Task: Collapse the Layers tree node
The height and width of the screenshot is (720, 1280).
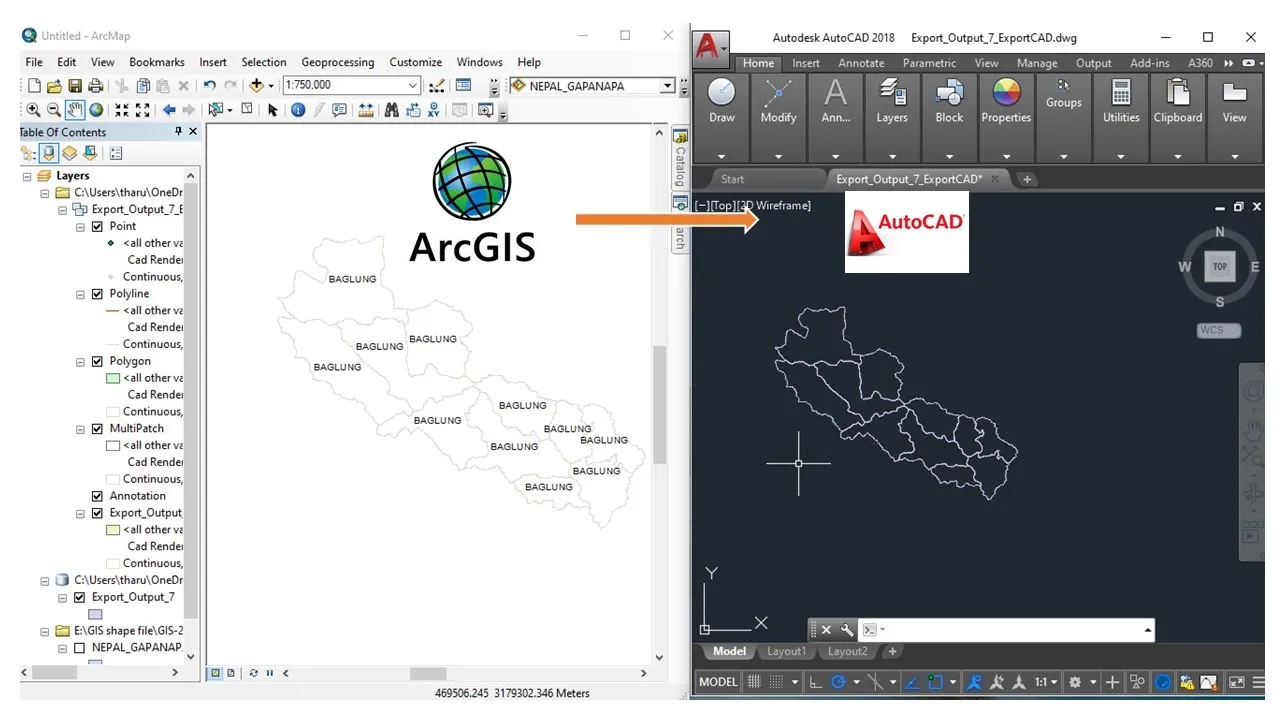Action: pyautogui.click(x=27, y=176)
